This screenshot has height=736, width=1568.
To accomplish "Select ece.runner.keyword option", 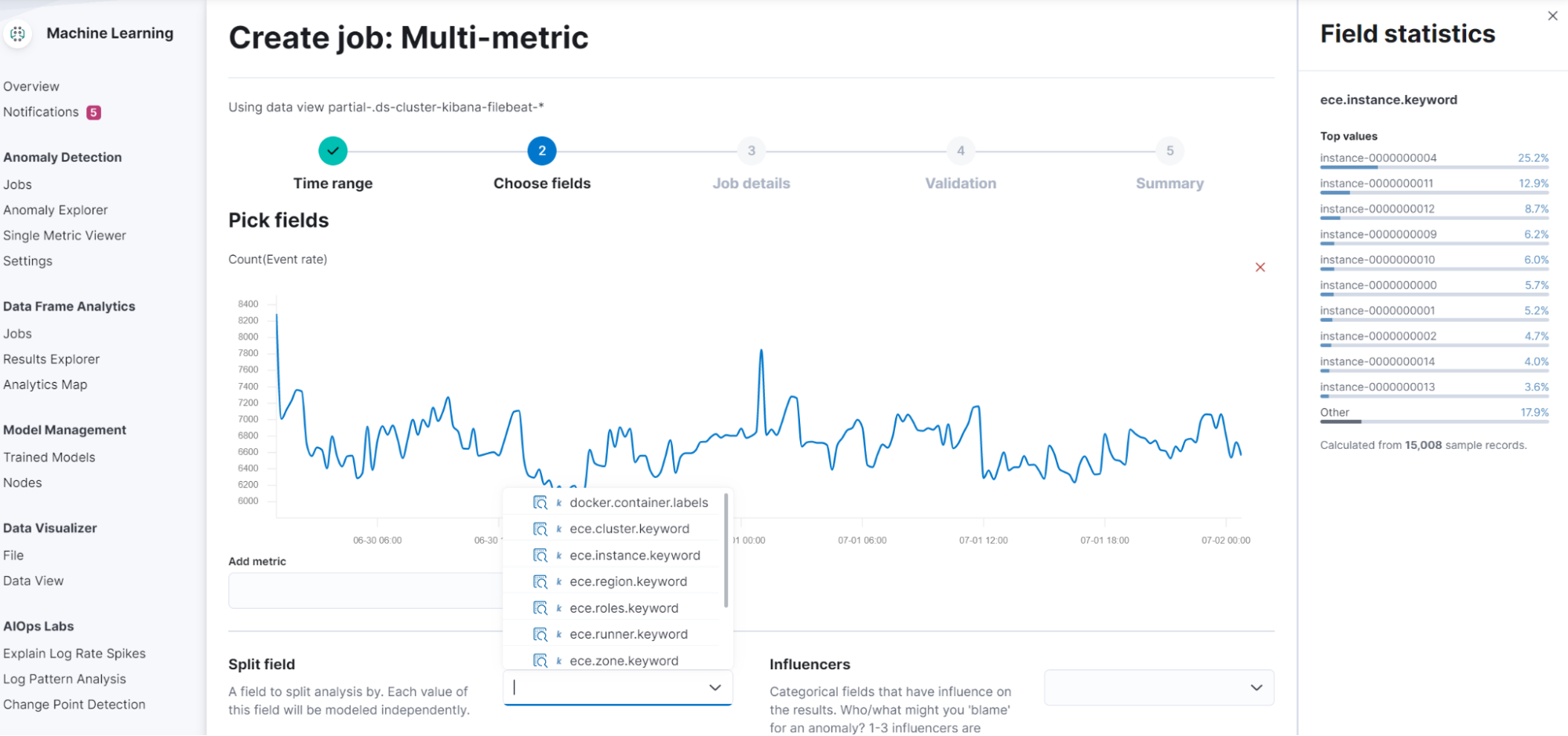I will click(x=628, y=634).
